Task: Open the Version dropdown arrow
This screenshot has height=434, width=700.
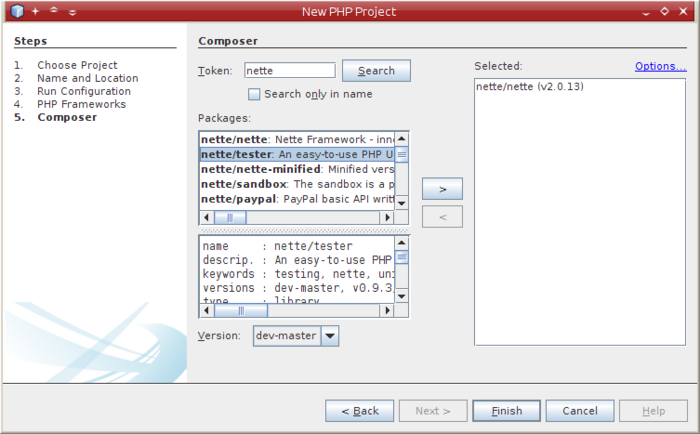Action: (x=330, y=336)
